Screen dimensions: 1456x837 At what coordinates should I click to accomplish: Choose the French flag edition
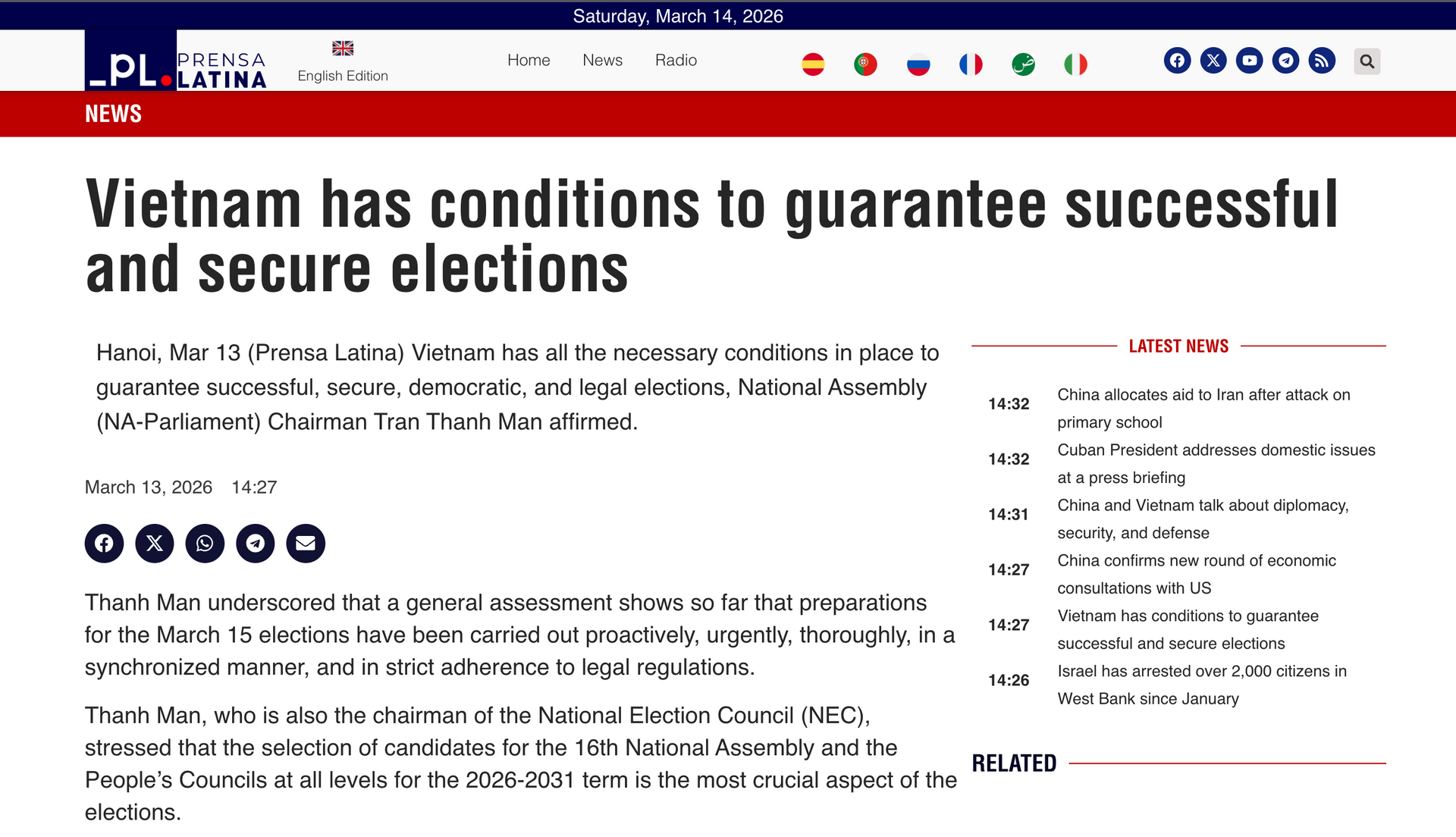(x=971, y=64)
